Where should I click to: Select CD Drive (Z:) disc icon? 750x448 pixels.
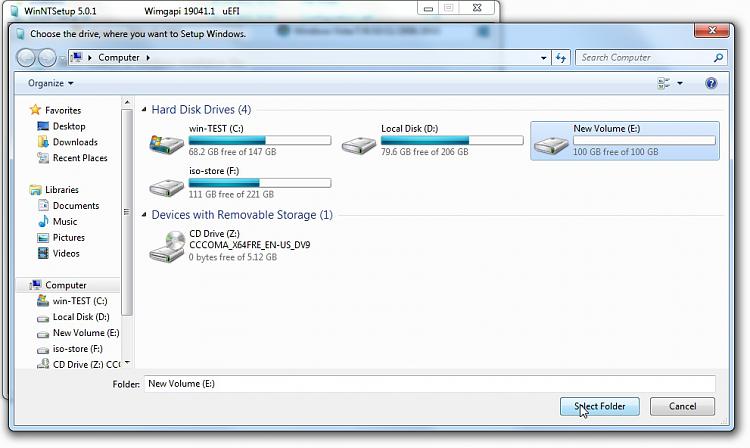tap(167, 246)
